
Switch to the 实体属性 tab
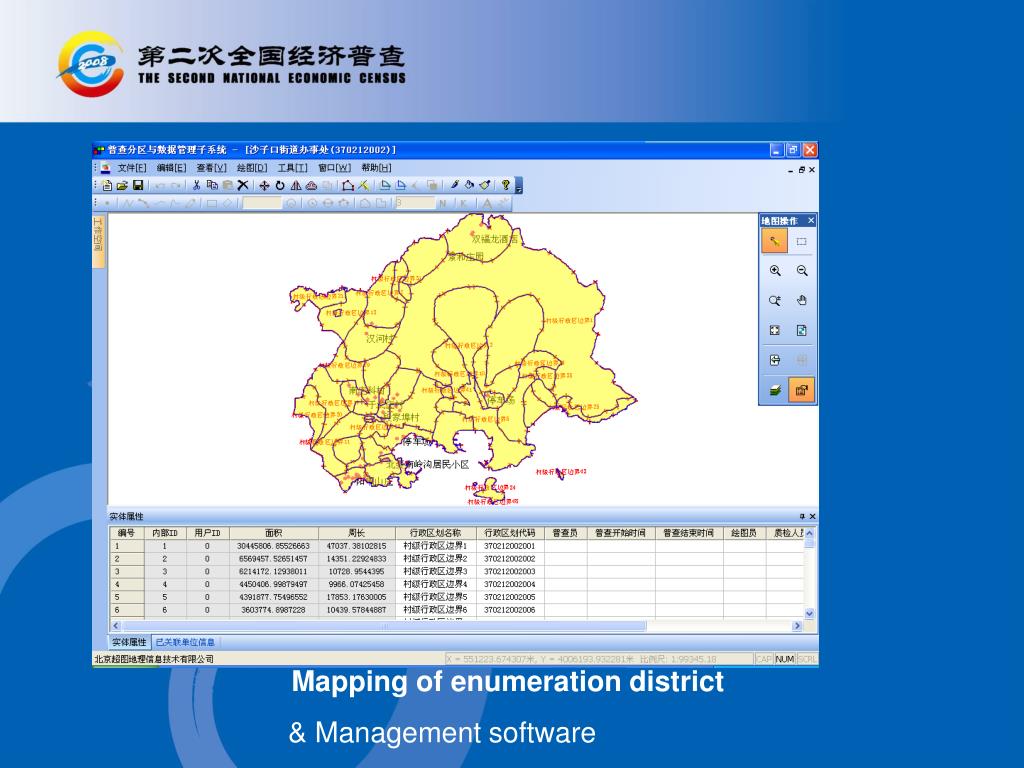pos(129,642)
